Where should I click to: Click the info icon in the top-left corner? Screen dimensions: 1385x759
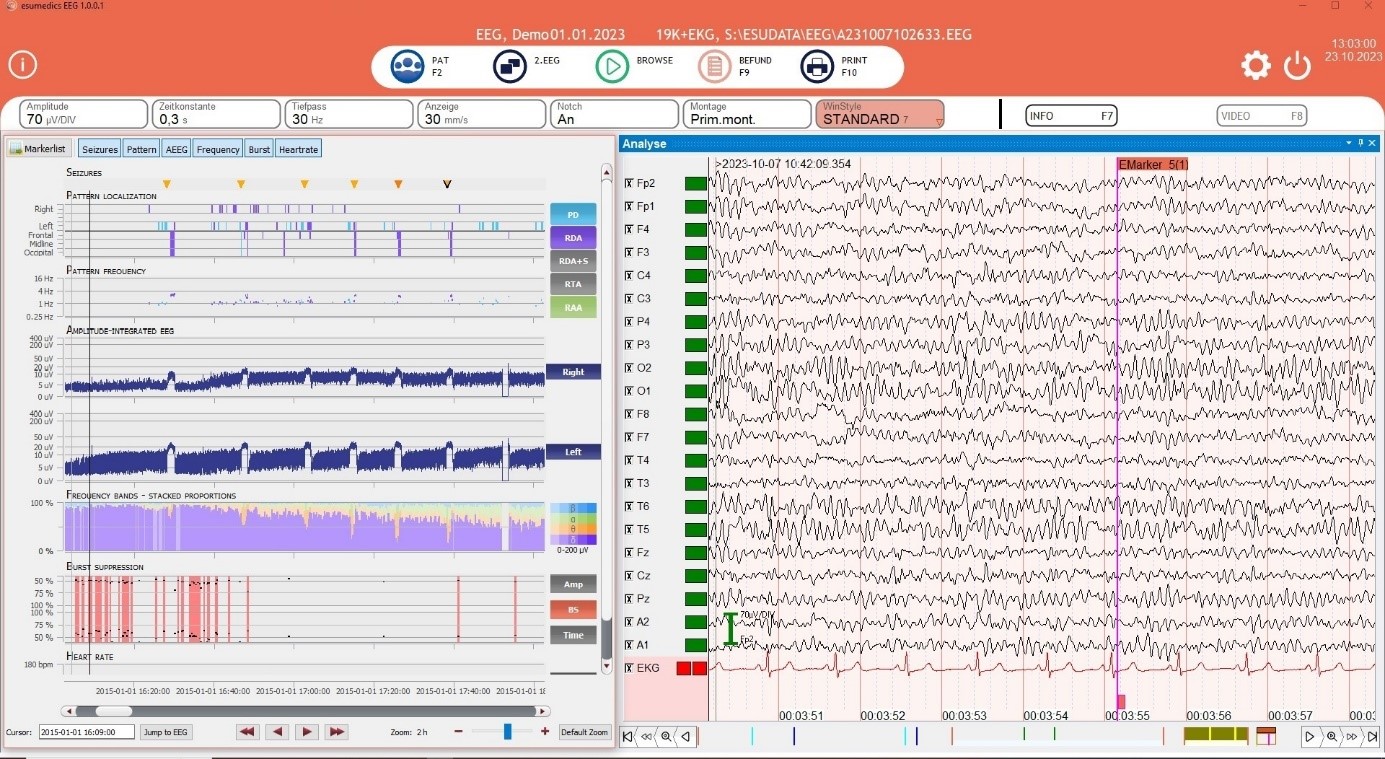(x=22, y=64)
